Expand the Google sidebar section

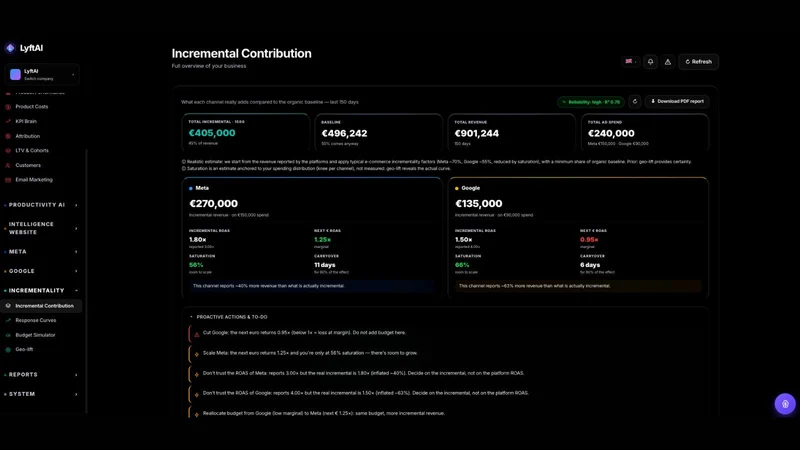pyautogui.click(x=41, y=271)
